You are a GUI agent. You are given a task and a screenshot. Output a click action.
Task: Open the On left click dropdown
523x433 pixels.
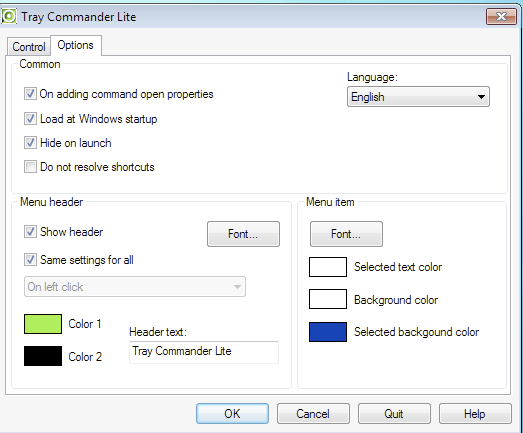pyautogui.click(x=135, y=287)
